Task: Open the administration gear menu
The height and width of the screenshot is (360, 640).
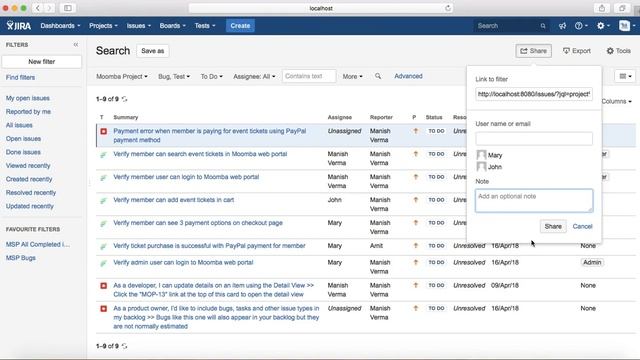Action: [603, 26]
